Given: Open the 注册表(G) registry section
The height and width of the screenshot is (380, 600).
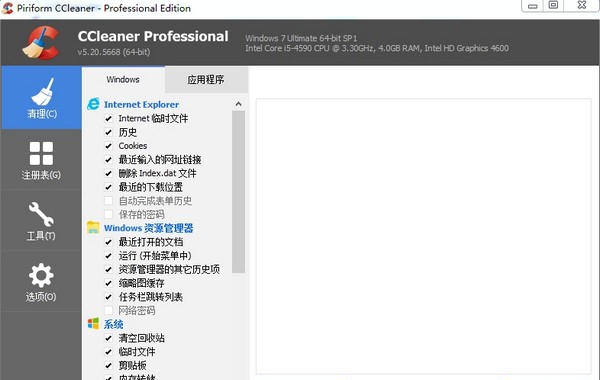Looking at the screenshot, I should (41, 160).
